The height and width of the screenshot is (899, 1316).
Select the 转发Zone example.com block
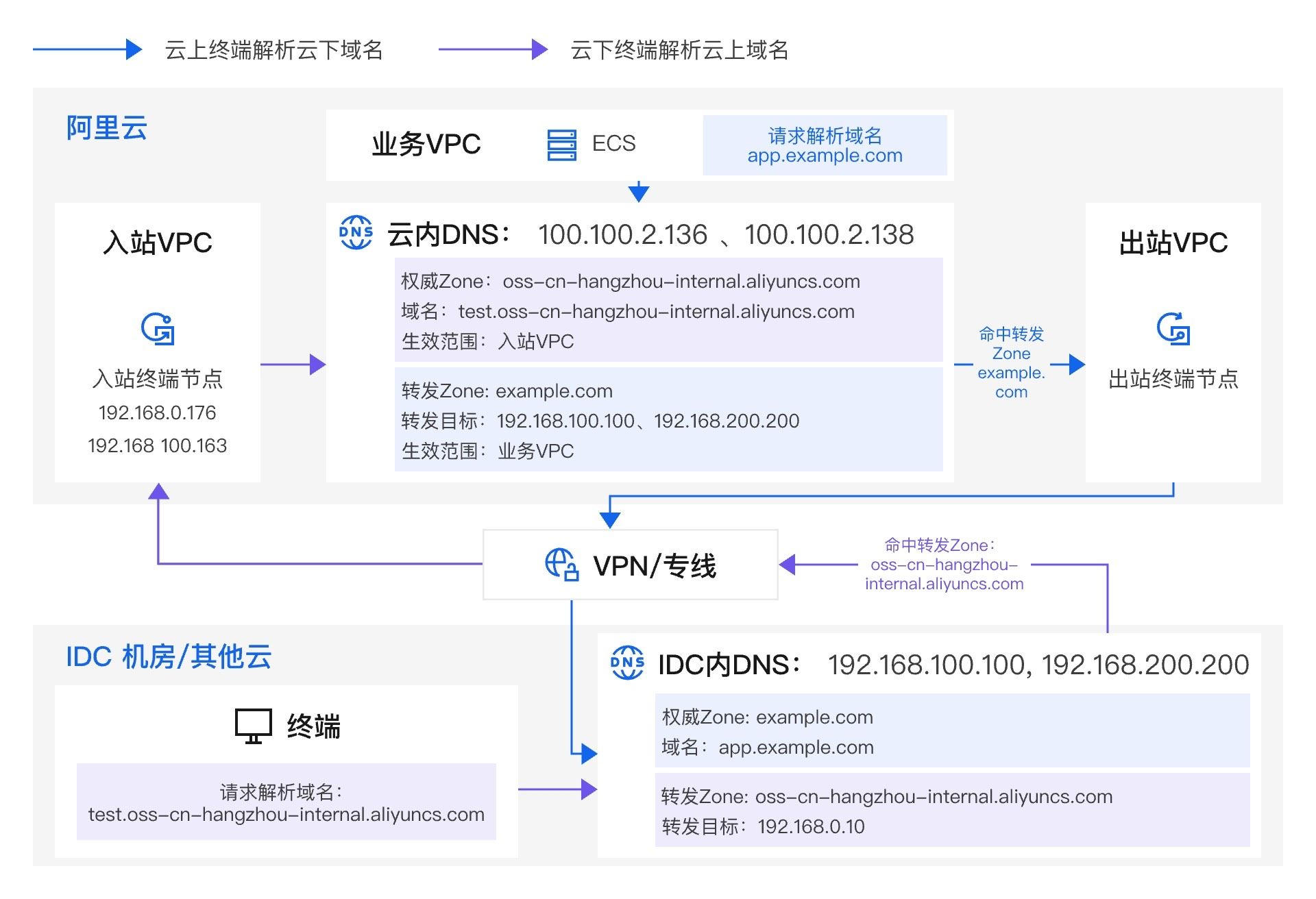pos(668,420)
